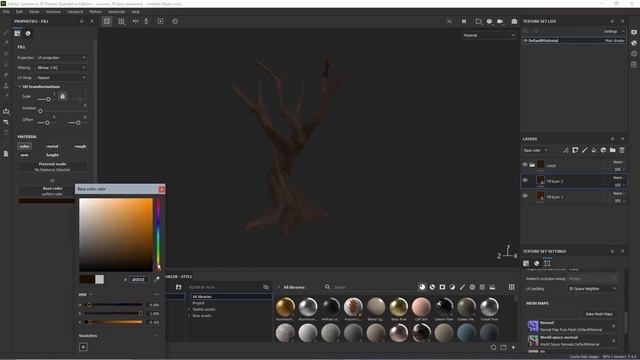The image size is (640, 360).
Task: Click the video camera icon in toolbar
Action: tap(500, 21)
